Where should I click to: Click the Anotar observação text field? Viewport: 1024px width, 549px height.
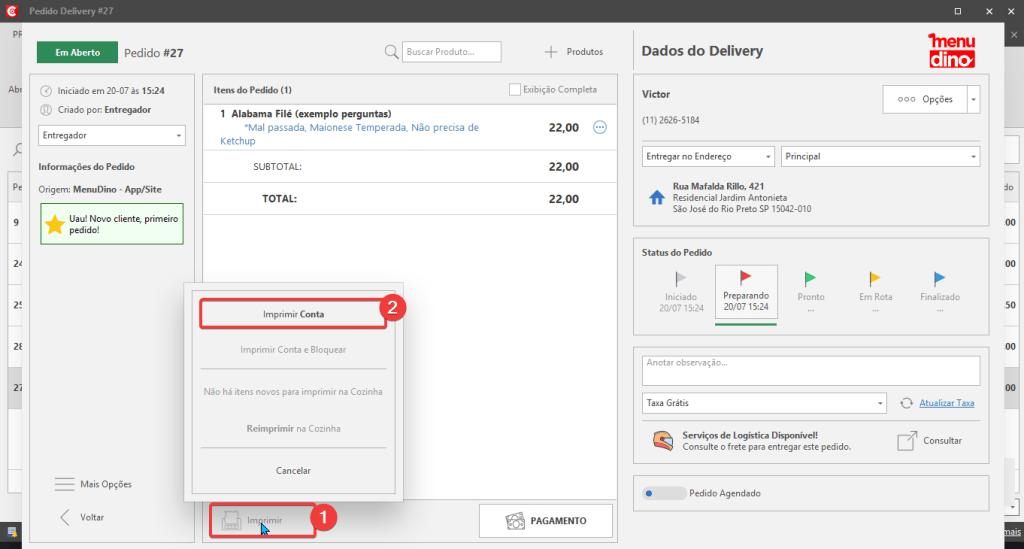pos(810,370)
